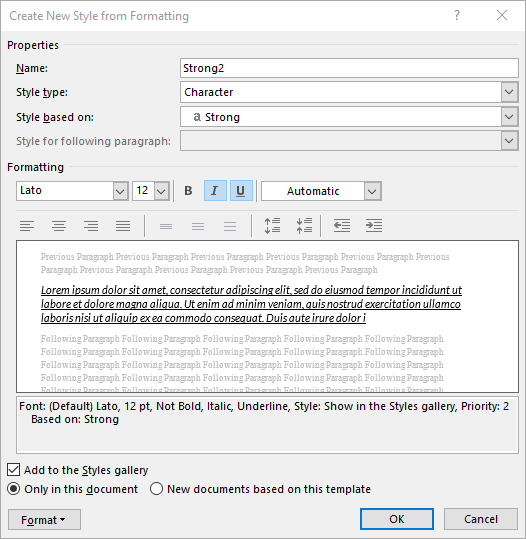Screen dimensions: 526x539
Task: Click the style description text box
Action: [x=267, y=425]
